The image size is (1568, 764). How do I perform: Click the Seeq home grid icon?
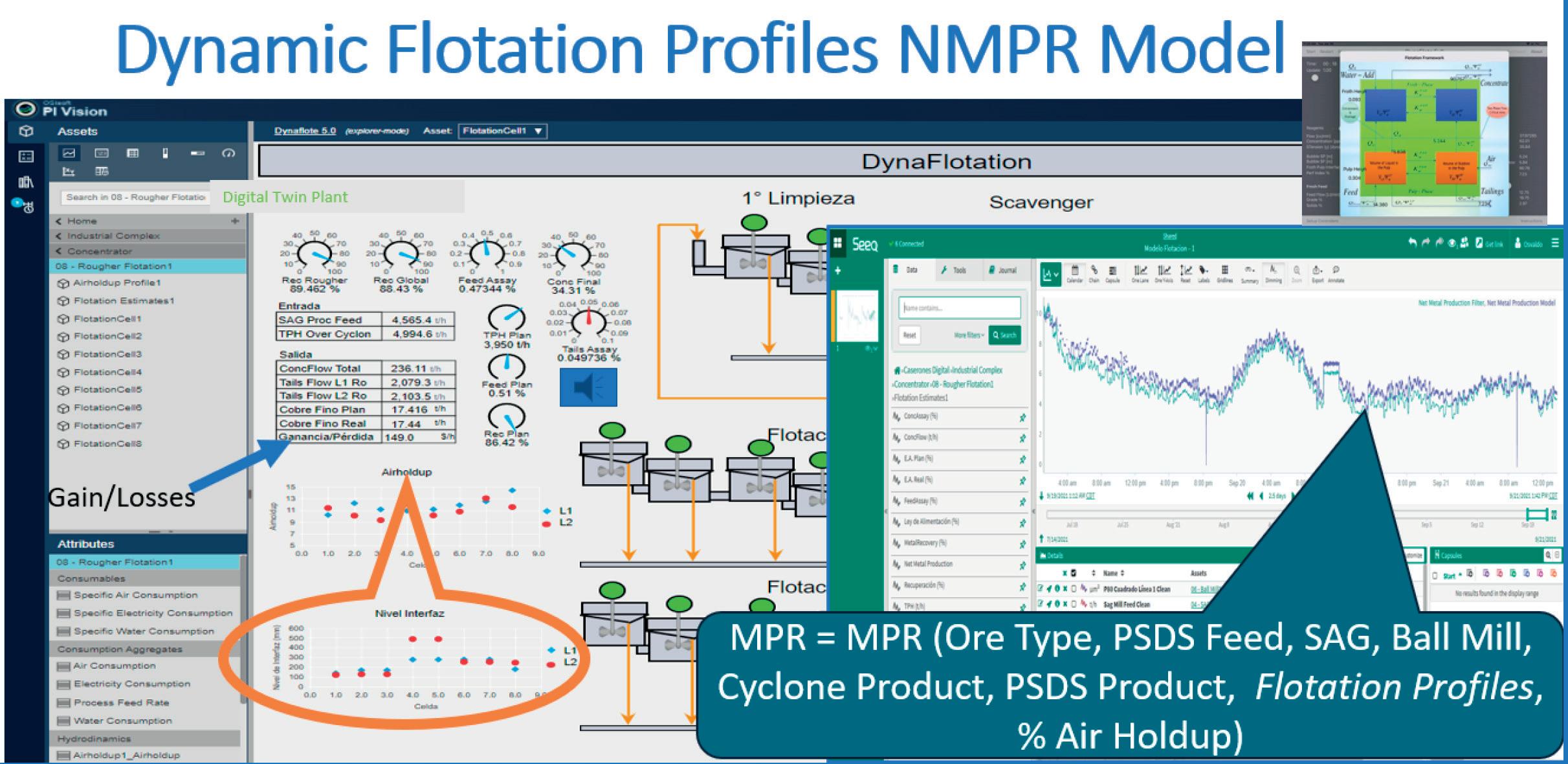pos(837,243)
